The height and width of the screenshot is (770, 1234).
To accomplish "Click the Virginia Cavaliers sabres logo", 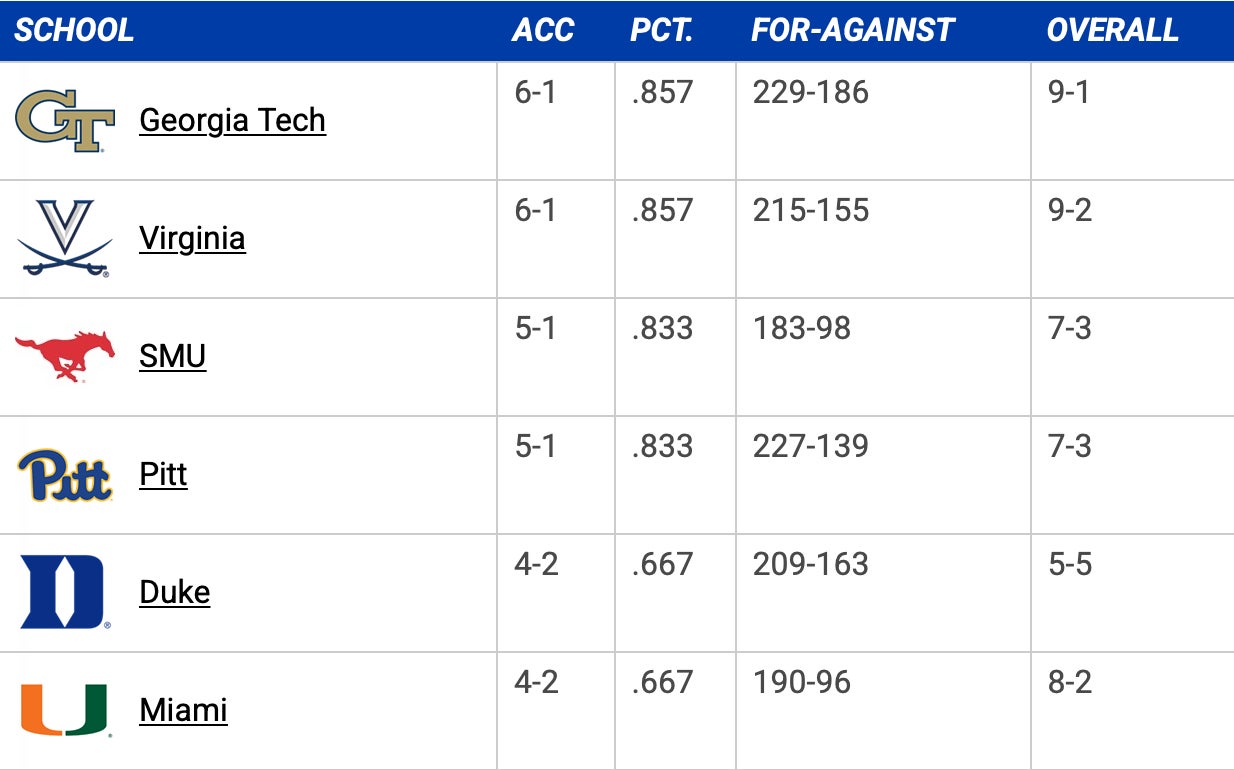I will point(65,238).
